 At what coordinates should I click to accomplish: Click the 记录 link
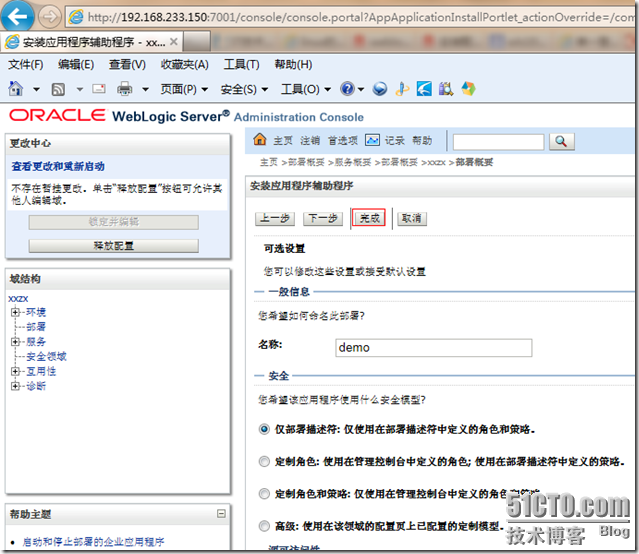pos(394,141)
